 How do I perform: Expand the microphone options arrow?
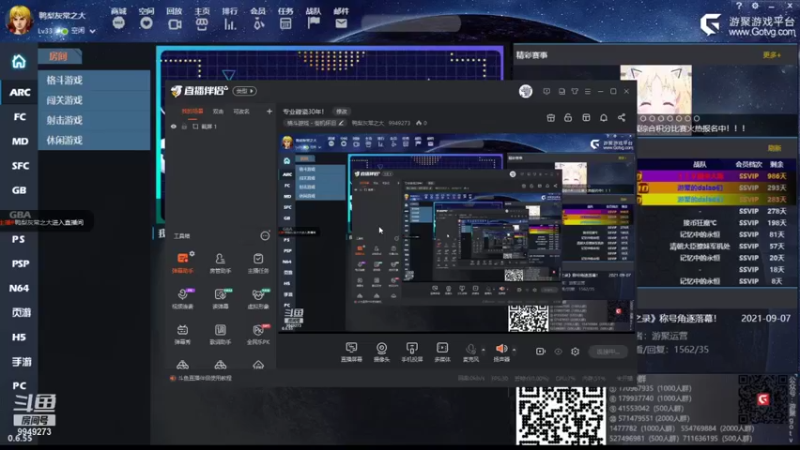(x=483, y=350)
